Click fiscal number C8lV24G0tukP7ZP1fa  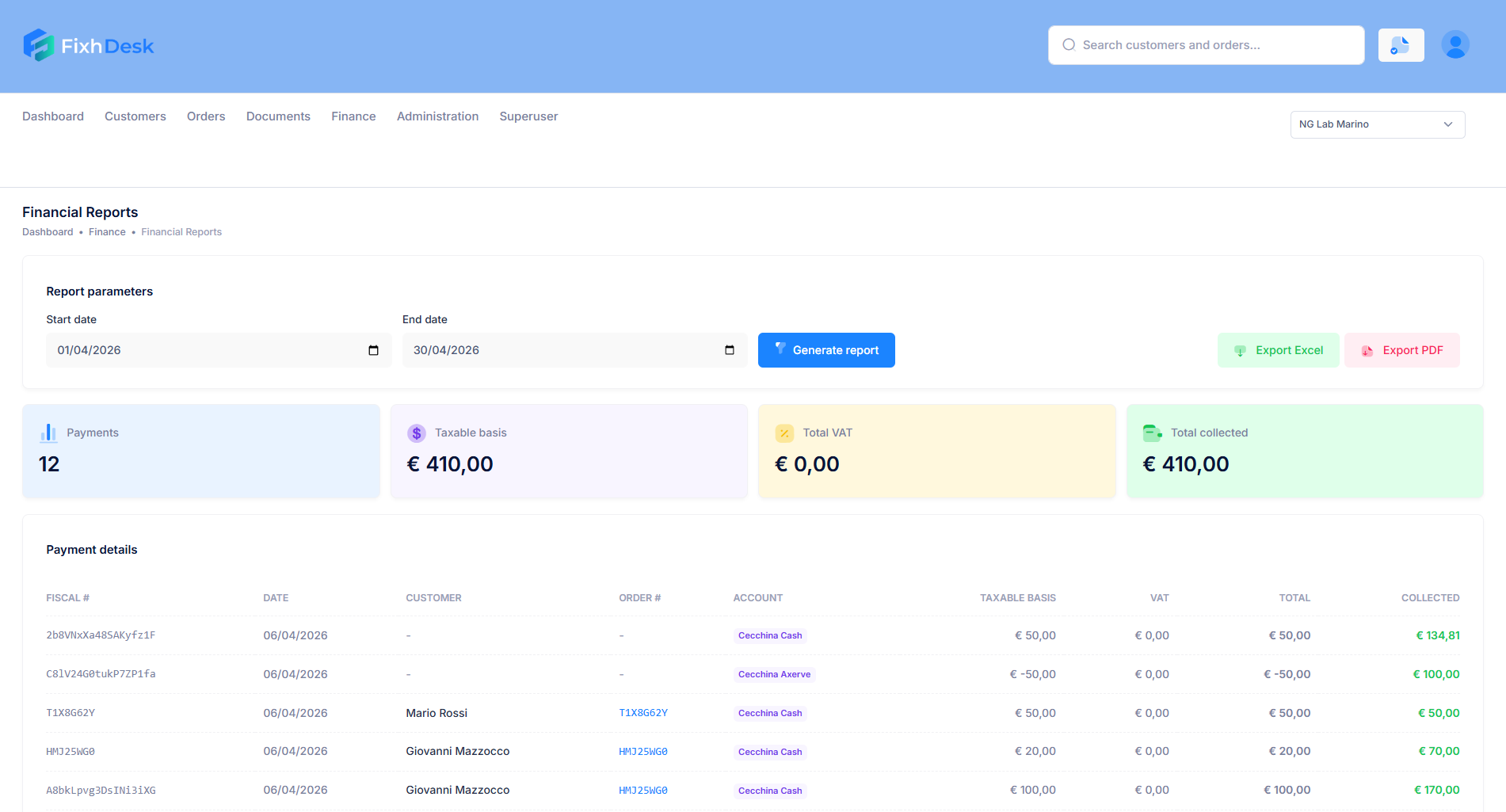(101, 674)
